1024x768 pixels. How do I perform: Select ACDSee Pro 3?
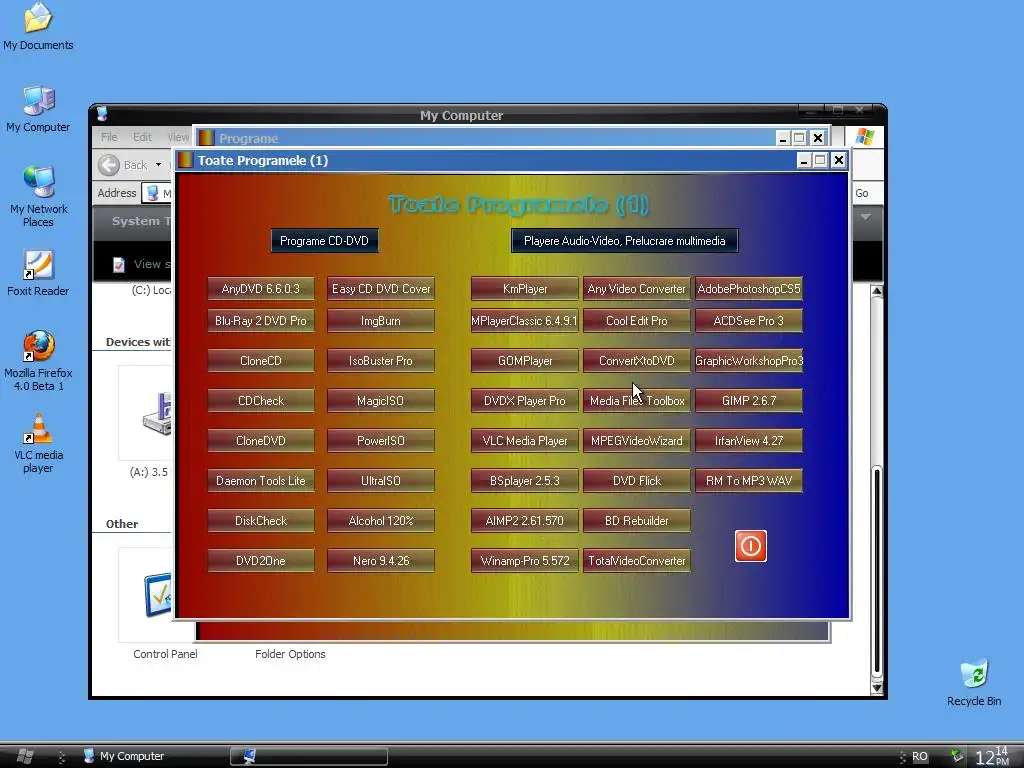tap(749, 321)
